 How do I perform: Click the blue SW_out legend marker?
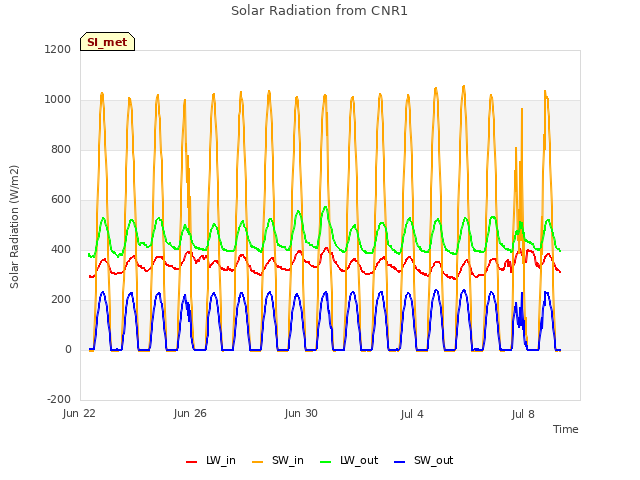pos(400,462)
